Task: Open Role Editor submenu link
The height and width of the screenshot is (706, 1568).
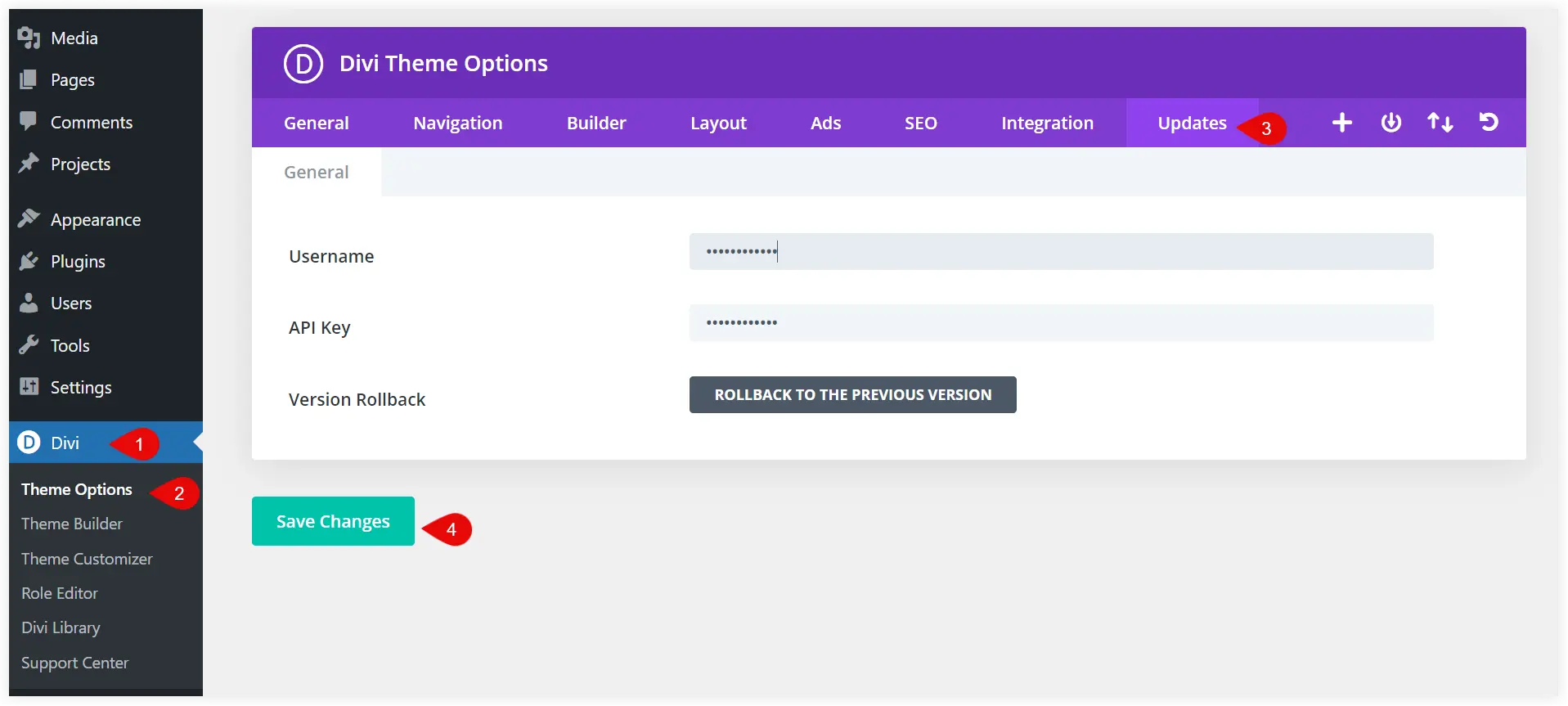Action: (59, 593)
